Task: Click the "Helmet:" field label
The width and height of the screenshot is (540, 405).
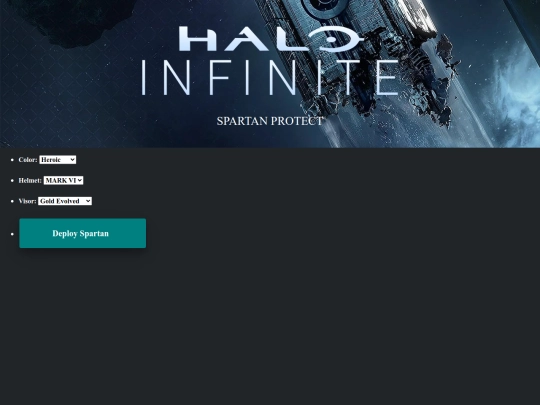Action: point(30,180)
